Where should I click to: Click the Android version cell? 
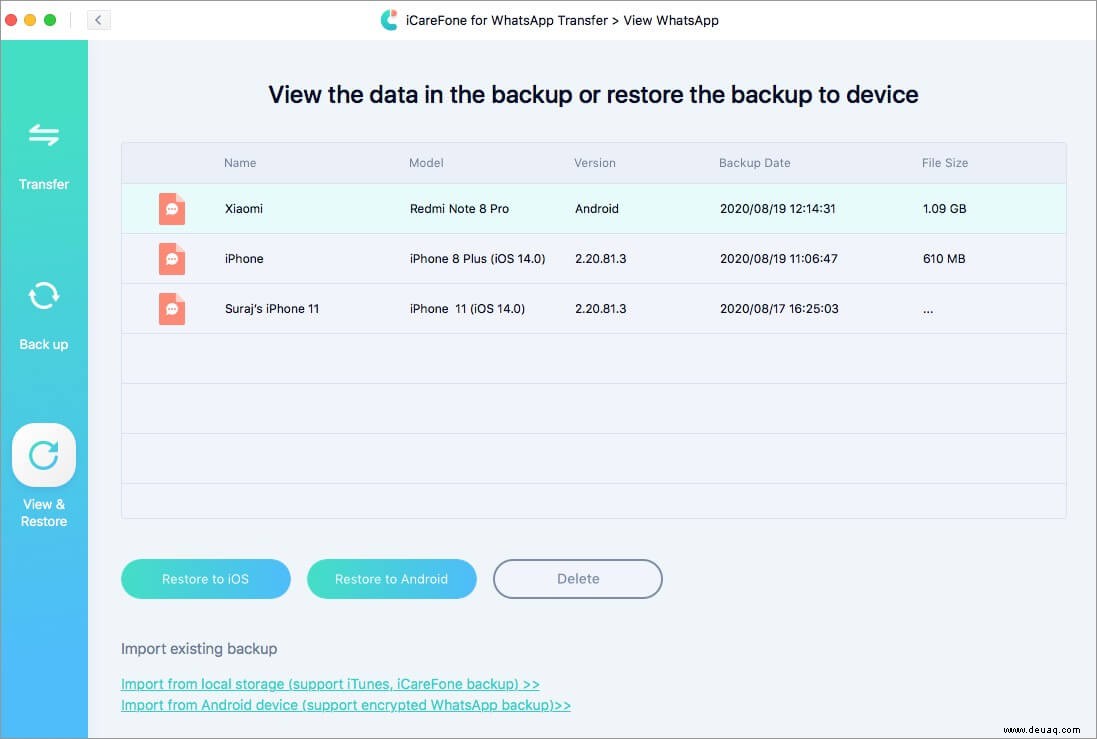tap(597, 209)
